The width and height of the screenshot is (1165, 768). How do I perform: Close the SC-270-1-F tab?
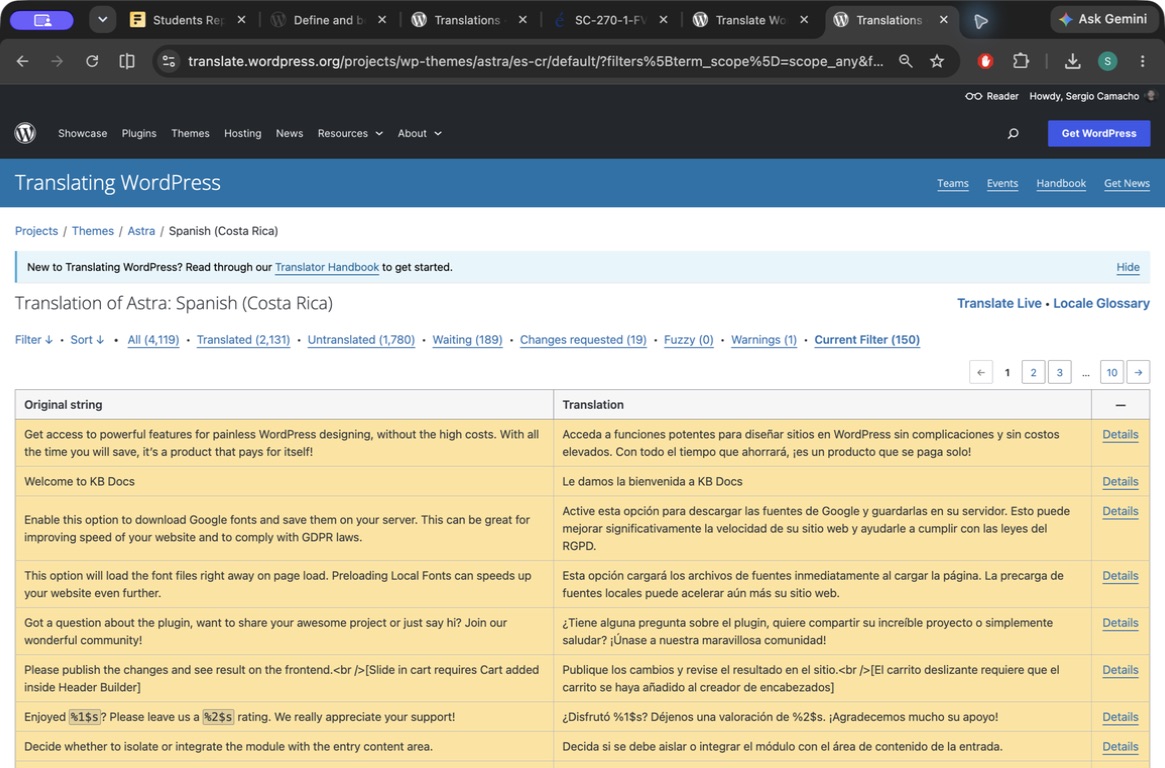pos(663,20)
